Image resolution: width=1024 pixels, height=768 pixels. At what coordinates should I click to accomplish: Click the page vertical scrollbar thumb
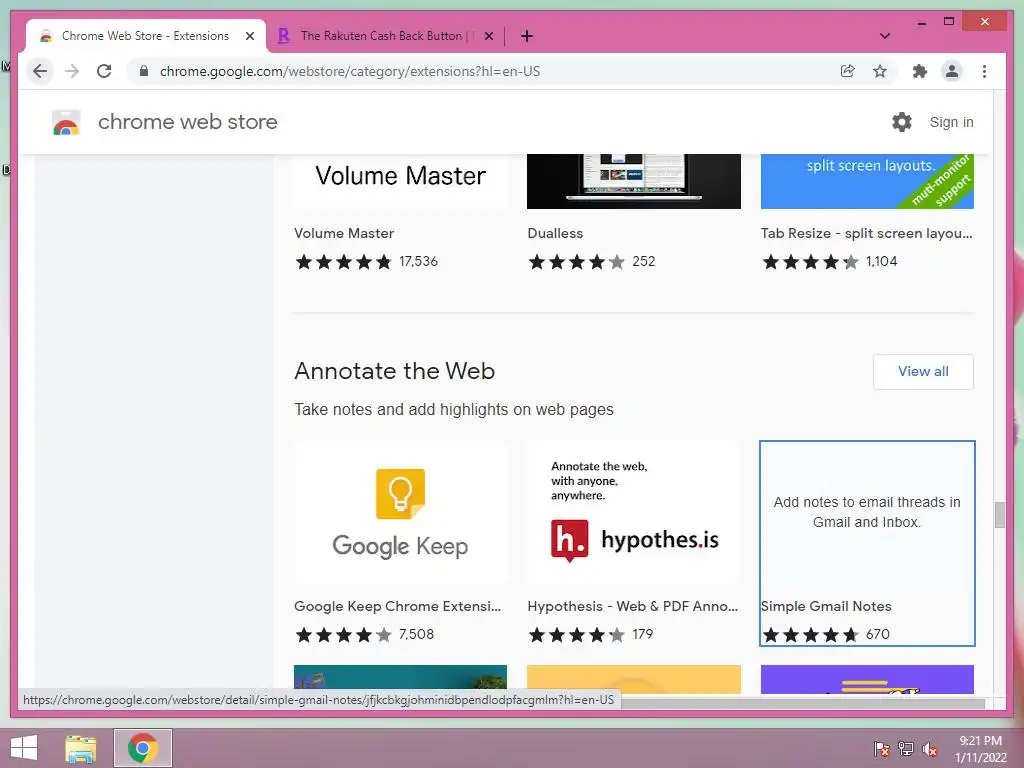[x=1000, y=515]
